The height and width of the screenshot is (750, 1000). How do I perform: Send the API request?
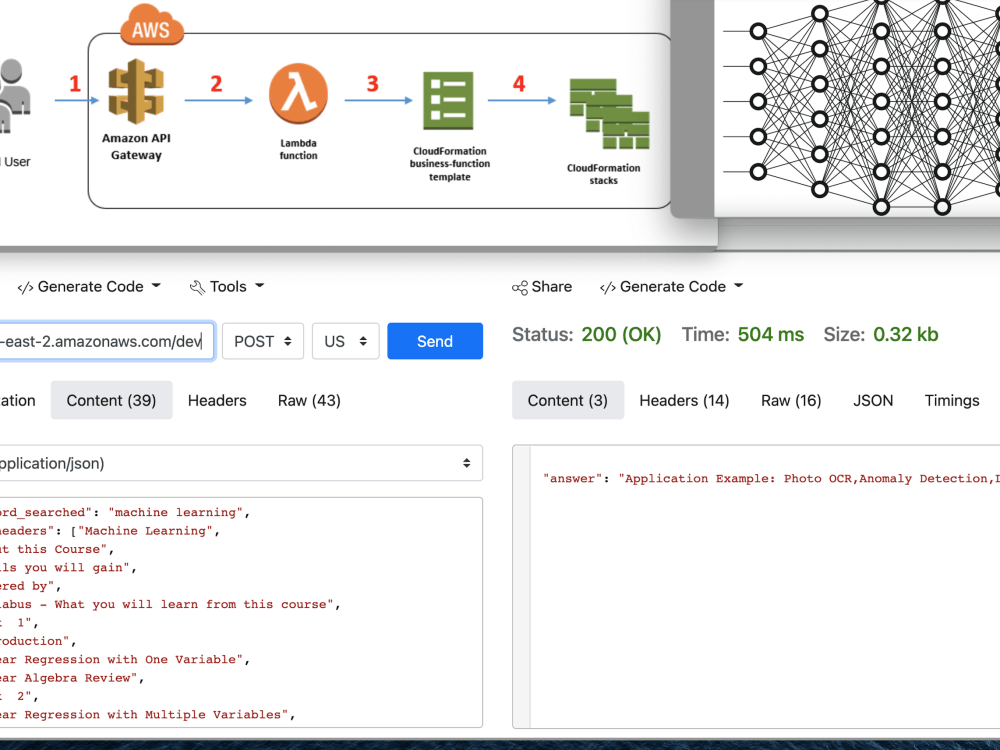[435, 341]
